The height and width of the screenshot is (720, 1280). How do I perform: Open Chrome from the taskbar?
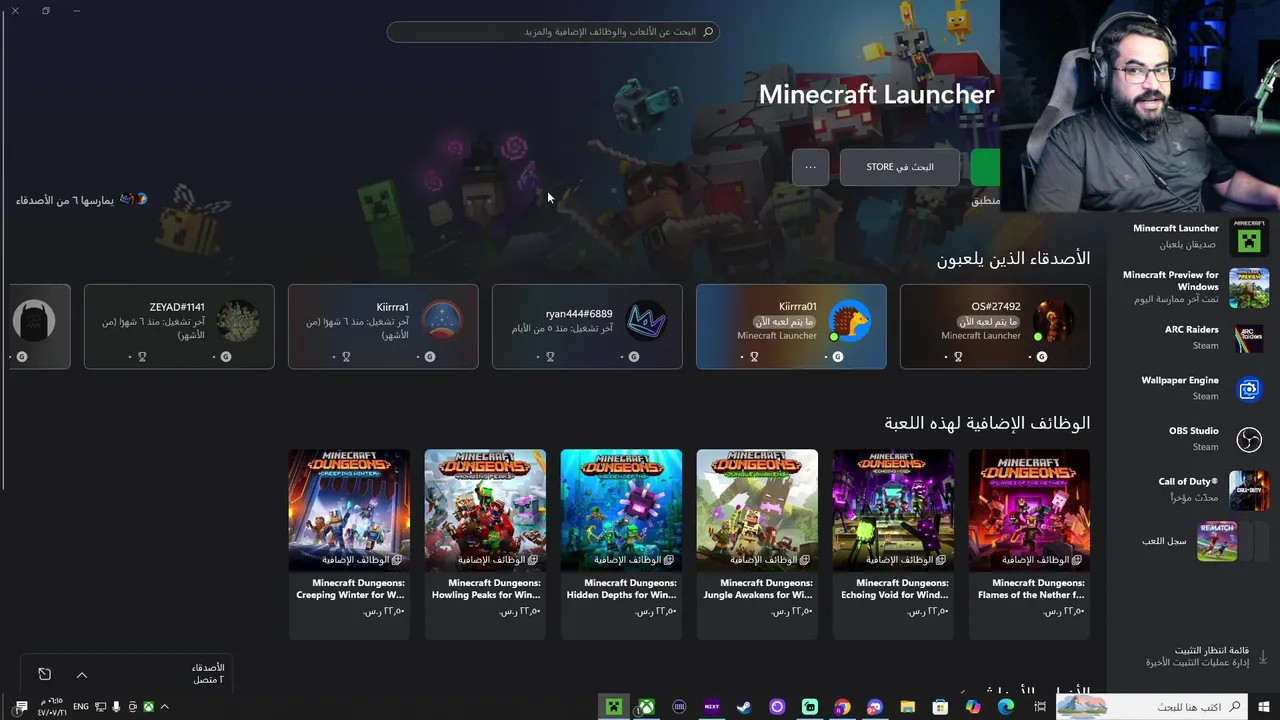842,707
